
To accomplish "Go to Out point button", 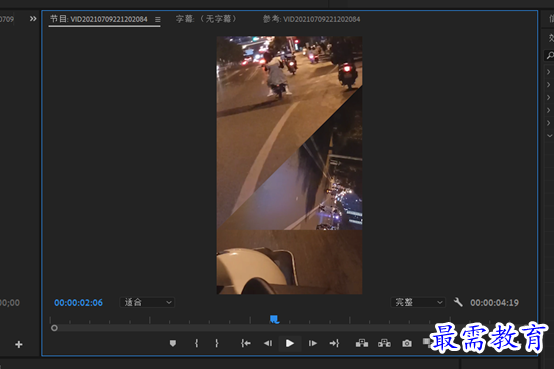I will pos(334,343).
